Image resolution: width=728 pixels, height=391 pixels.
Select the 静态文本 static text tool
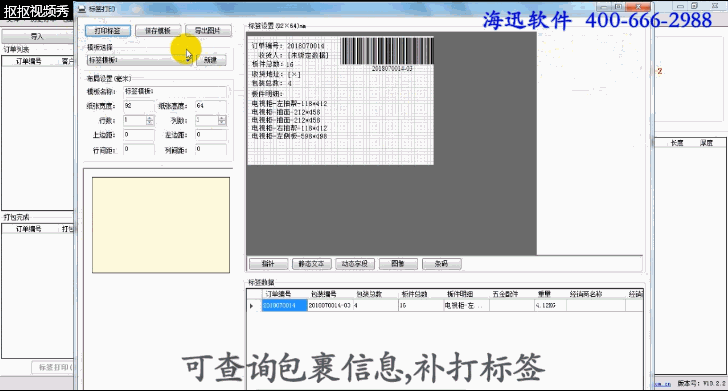point(312,264)
